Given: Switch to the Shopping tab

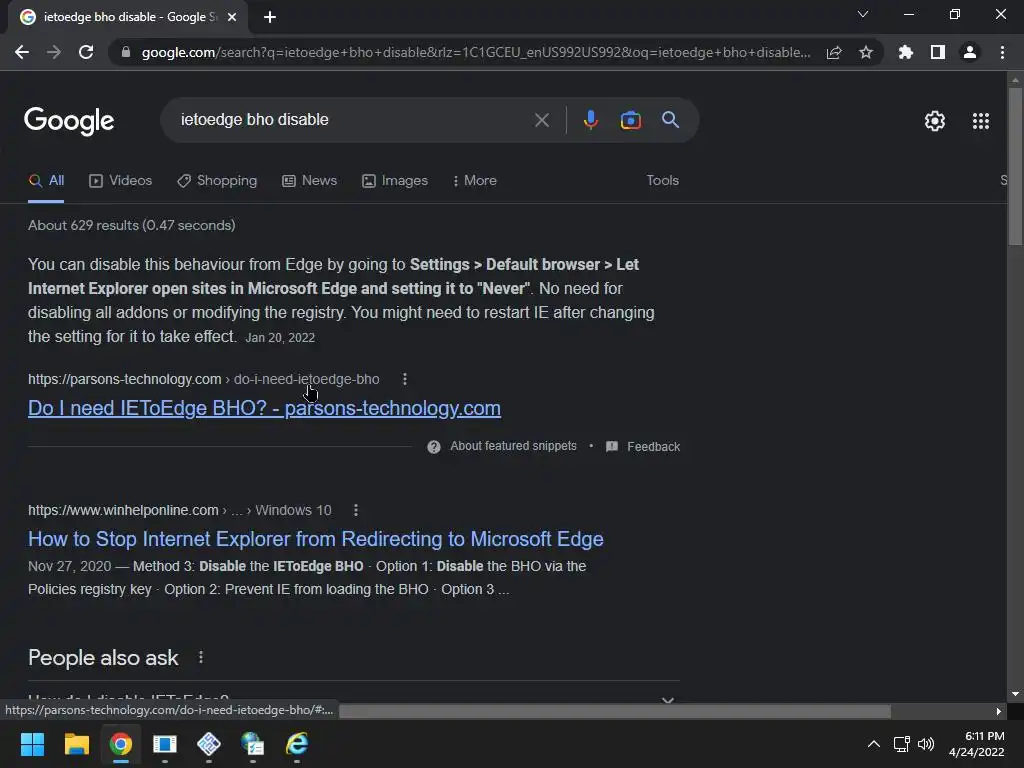Looking at the screenshot, I should click(217, 181).
